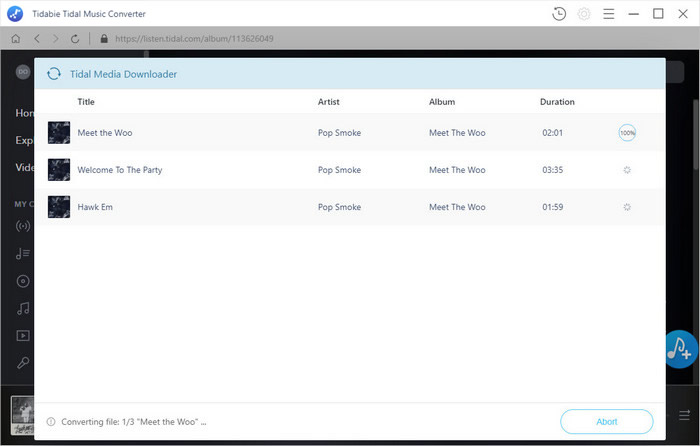Go to the home page icon
The height and width of the screenshot is (446, 700).
tap(16, 39)
